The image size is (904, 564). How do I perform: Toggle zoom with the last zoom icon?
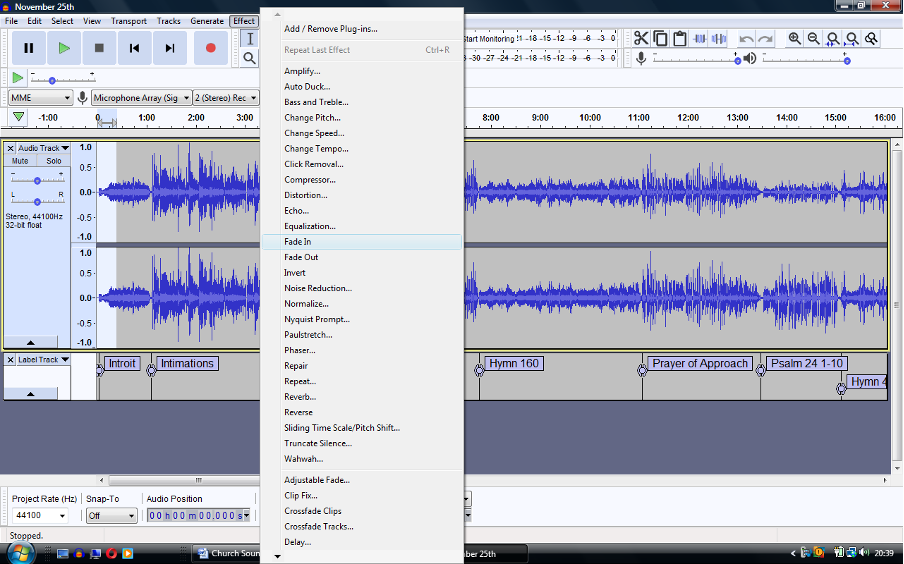(x=871, y=39)
